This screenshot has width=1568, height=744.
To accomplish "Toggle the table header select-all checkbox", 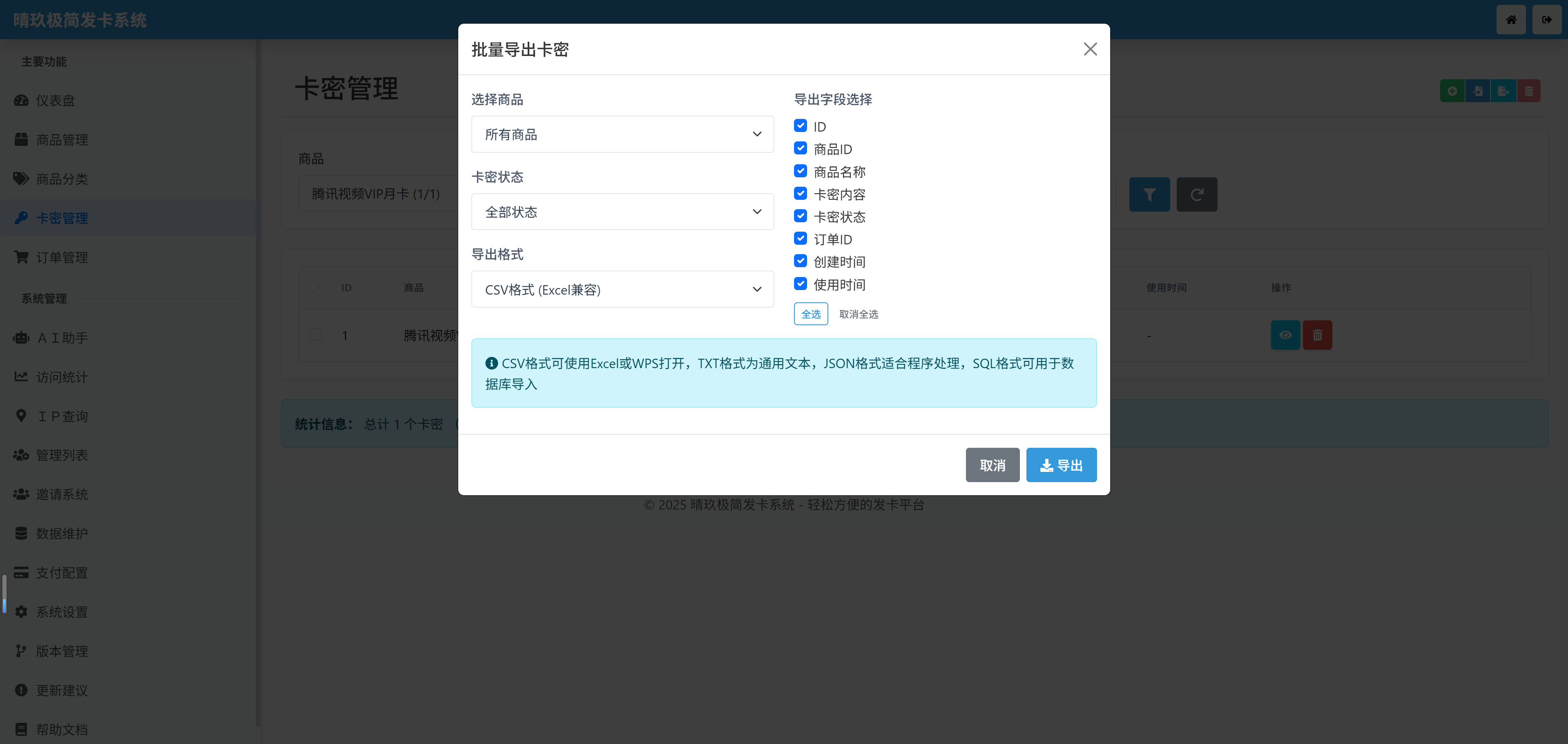I will coord(314,287).
